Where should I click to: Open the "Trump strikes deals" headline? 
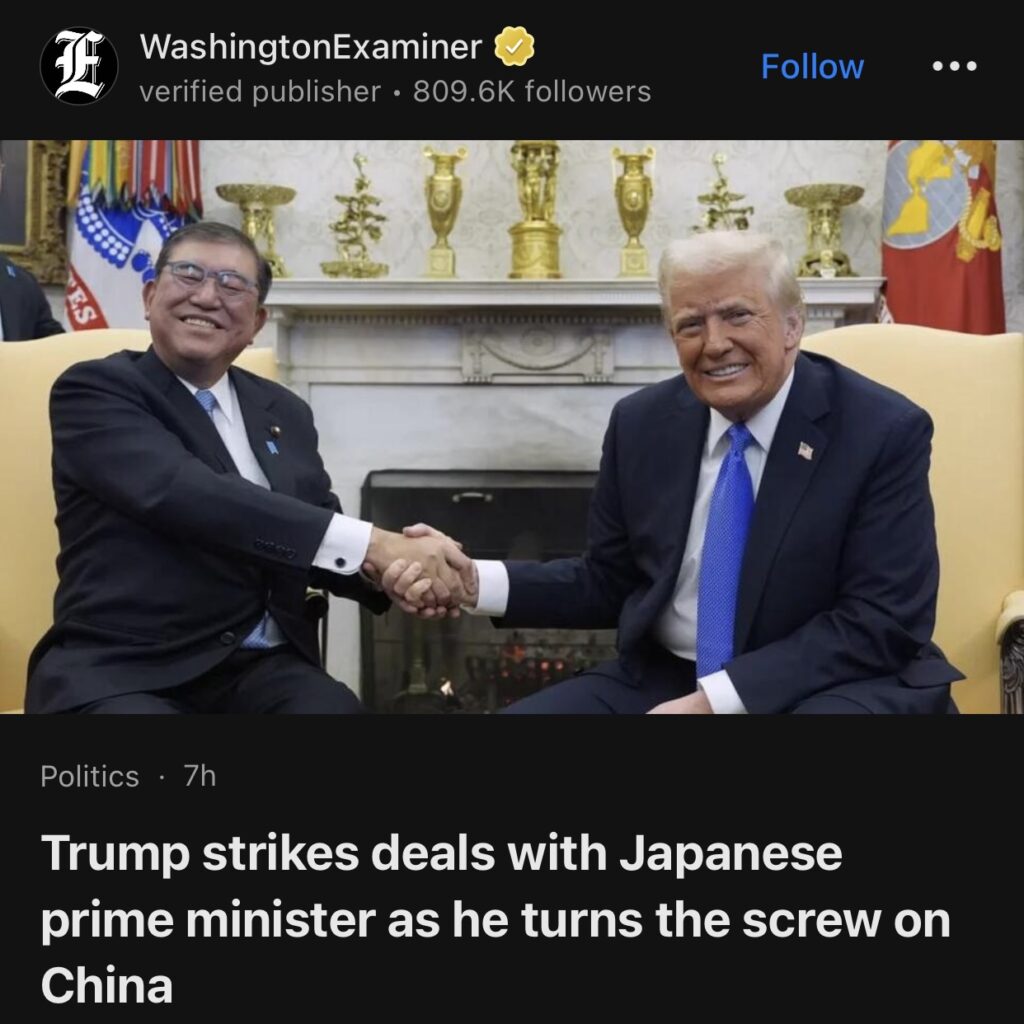pos(495,919)
